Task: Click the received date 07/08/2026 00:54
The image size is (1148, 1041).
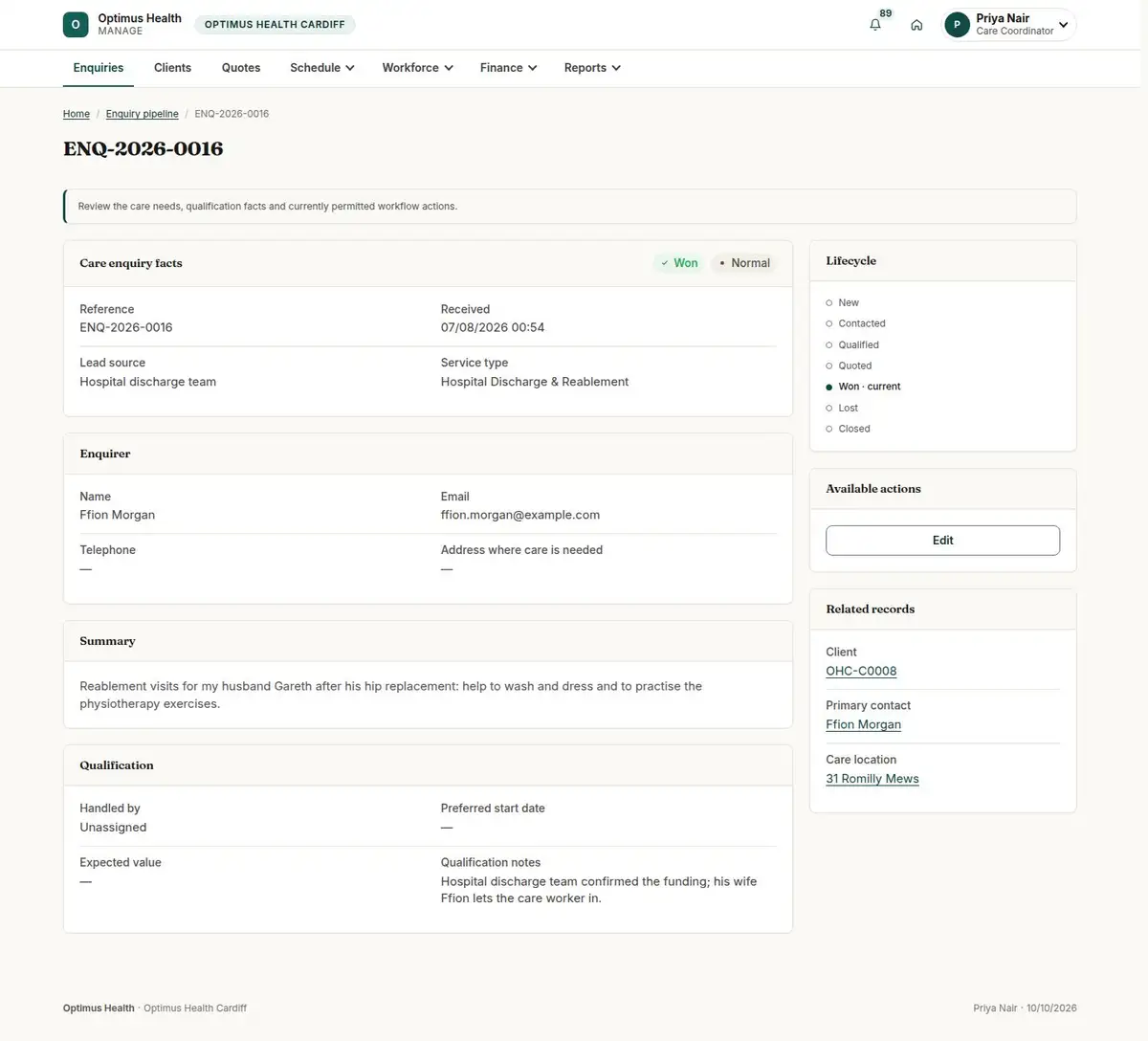Action: (x=493, y=327)
